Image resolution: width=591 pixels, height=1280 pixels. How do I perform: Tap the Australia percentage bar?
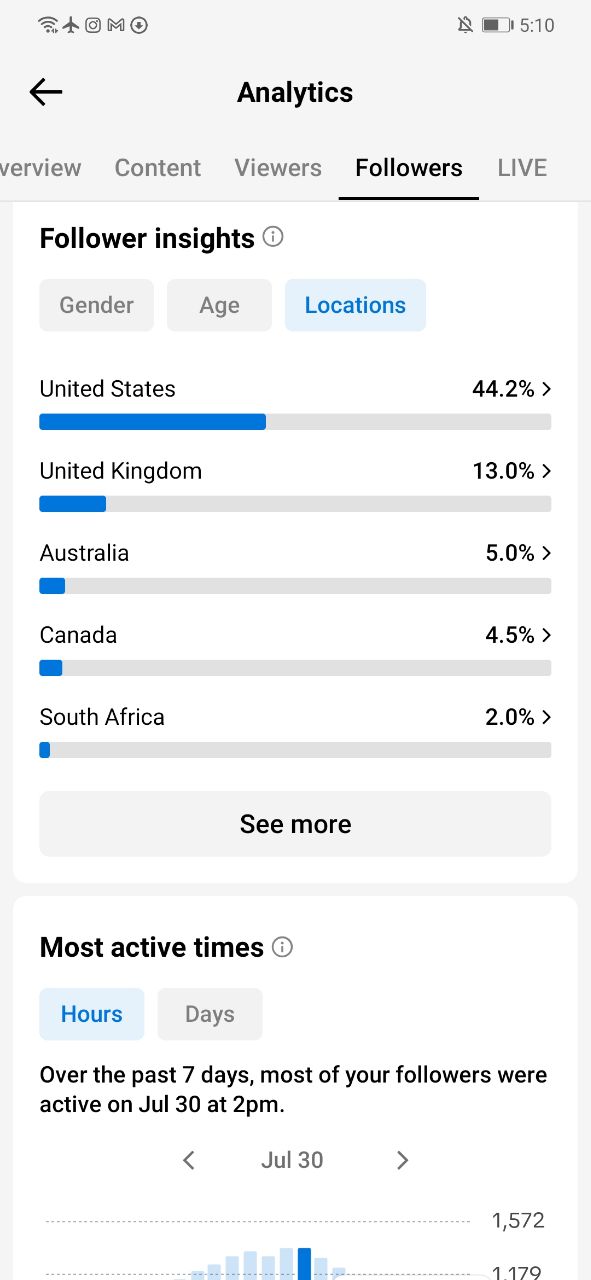[x=295, y=586]
